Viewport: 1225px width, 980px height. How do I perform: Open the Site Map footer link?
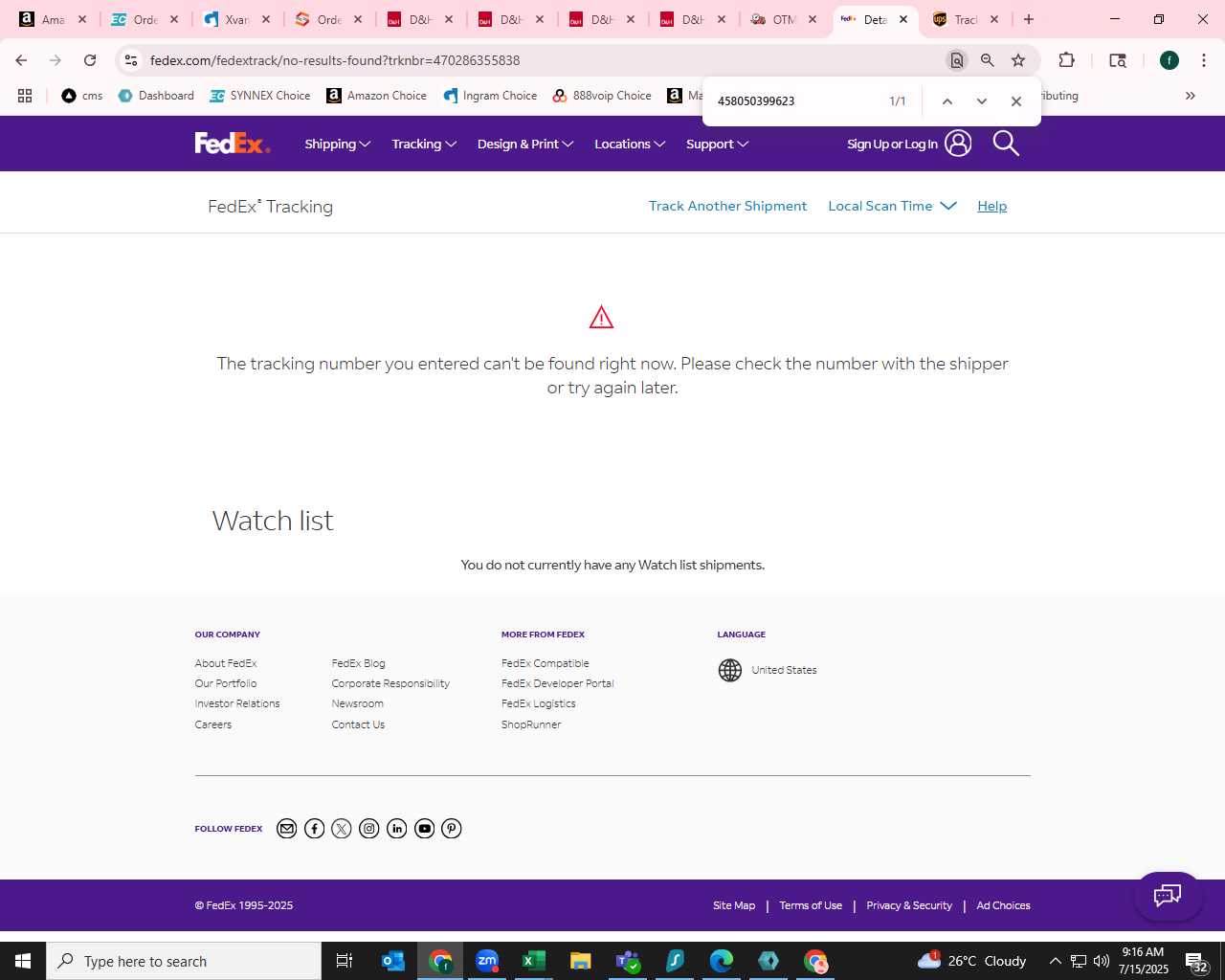[x=734, y=905]
